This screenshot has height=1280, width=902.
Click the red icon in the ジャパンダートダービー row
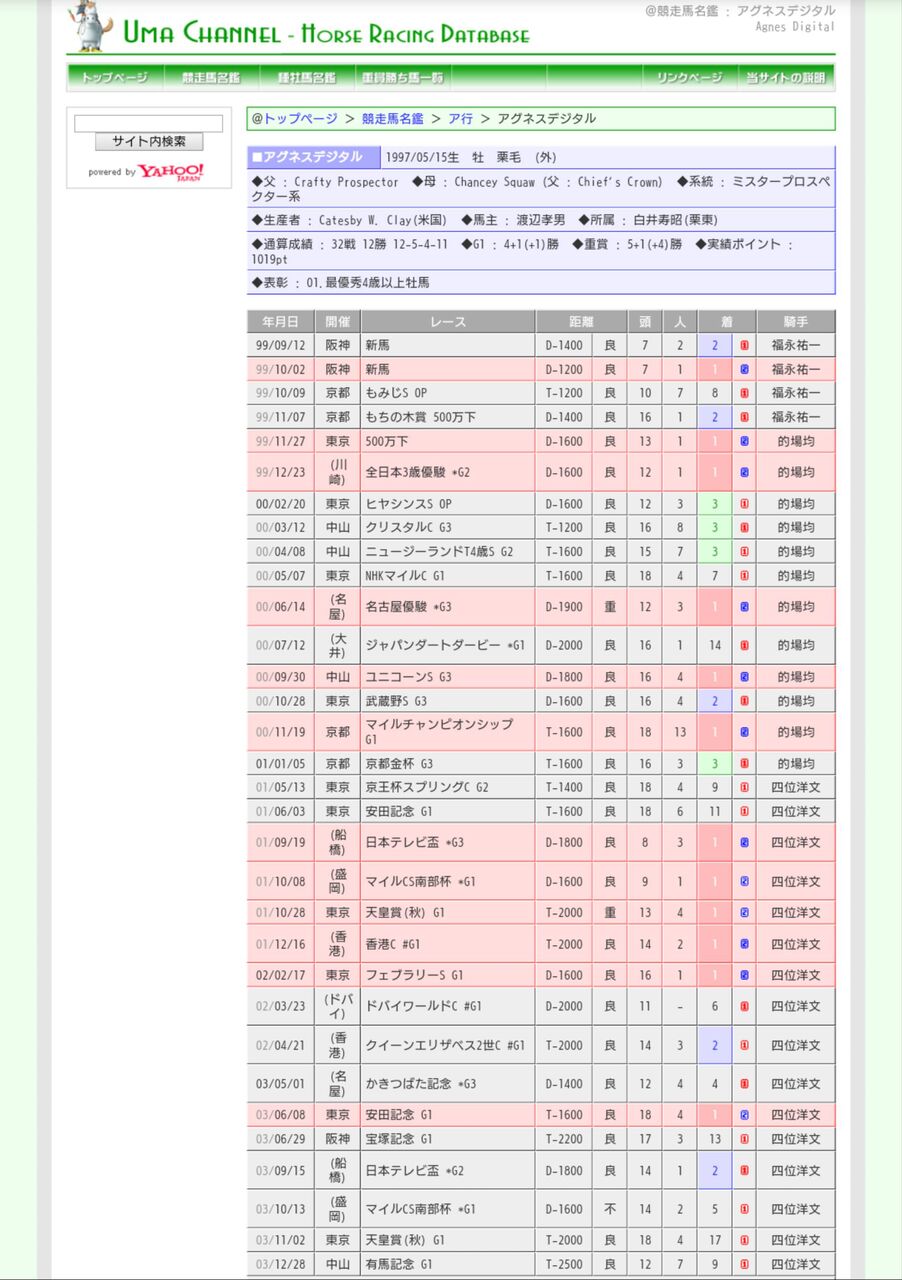(x=744, y=646)
